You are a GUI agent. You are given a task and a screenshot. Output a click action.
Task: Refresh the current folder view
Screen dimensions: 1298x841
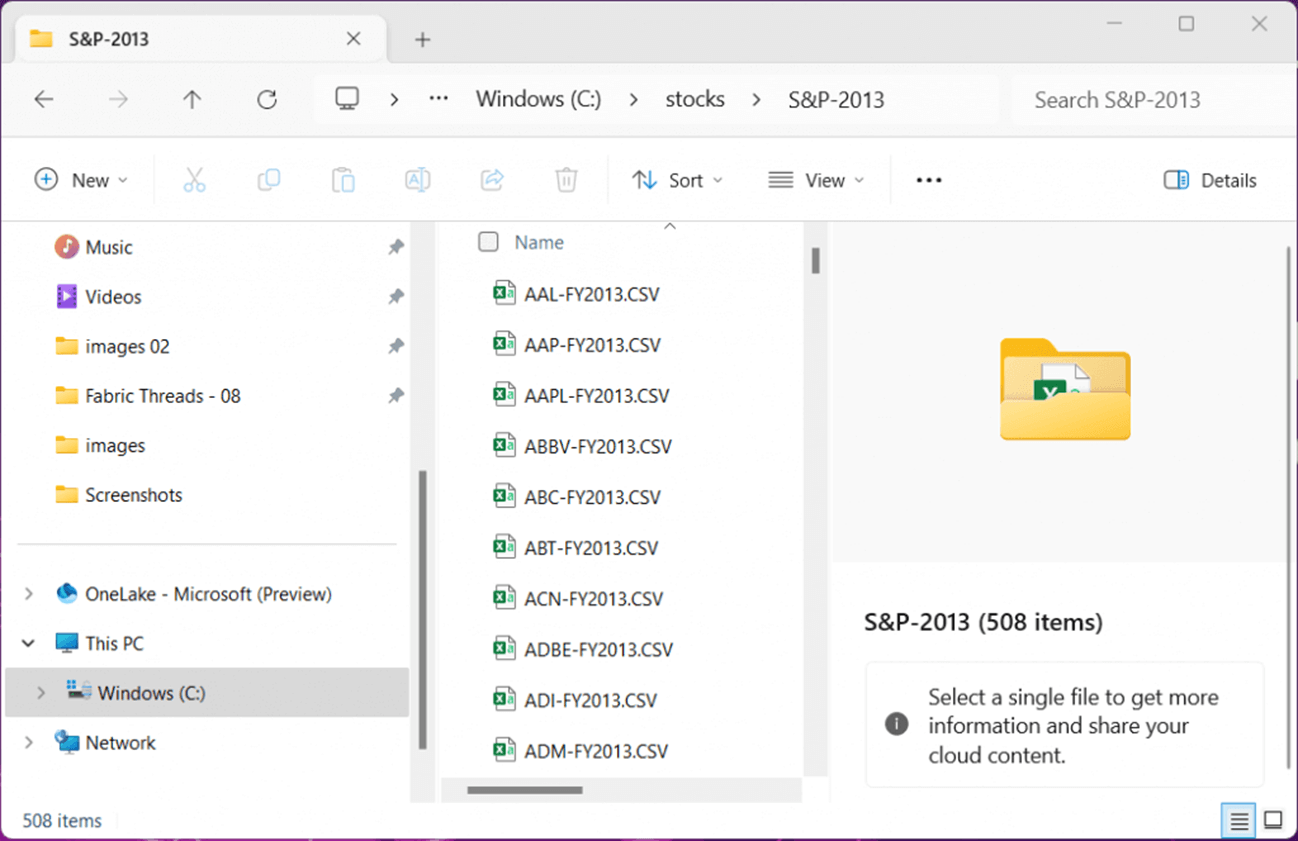(266, 99)
